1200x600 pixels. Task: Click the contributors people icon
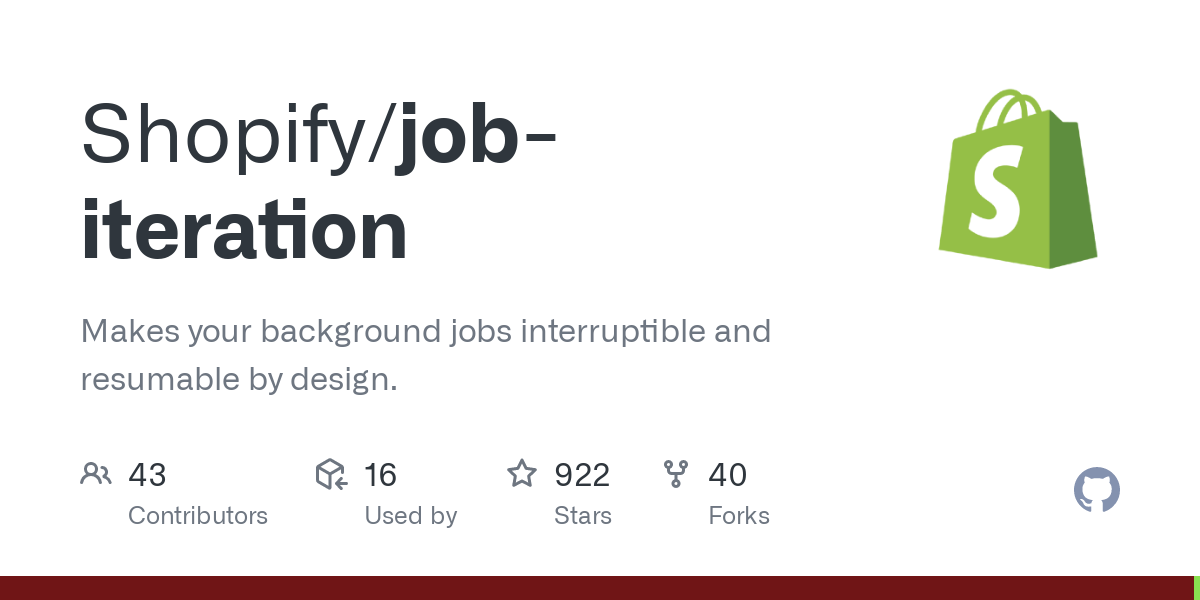tap(96, 474)
